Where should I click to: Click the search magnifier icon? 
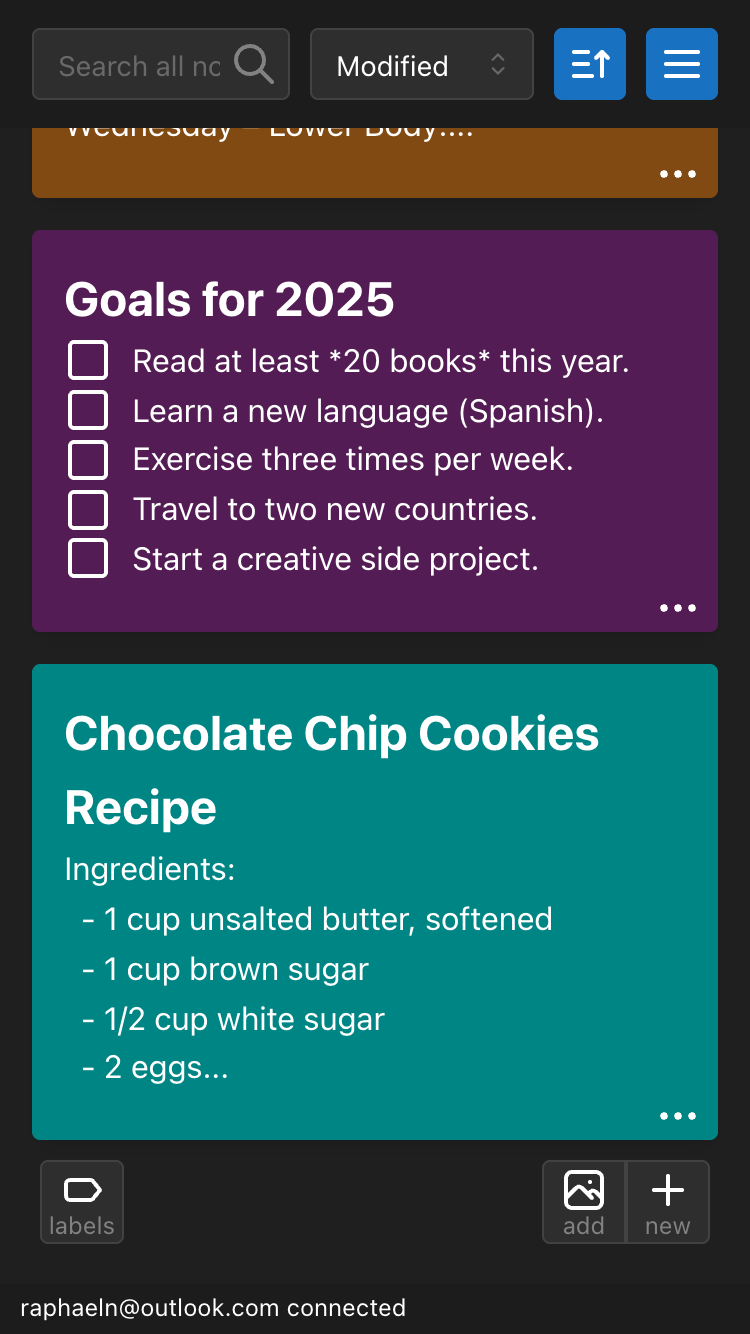(x=254, y=65)
